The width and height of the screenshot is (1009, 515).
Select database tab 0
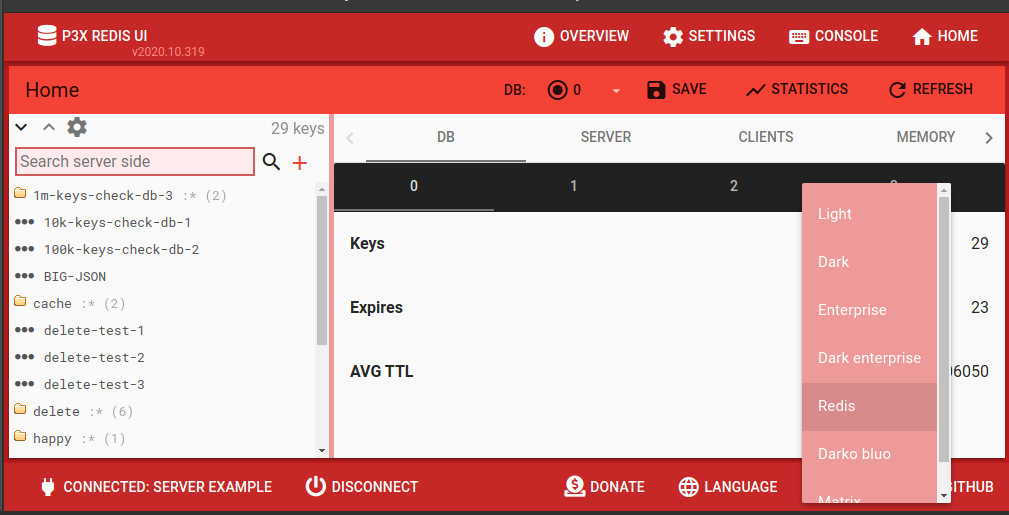[x=414, y=186]
